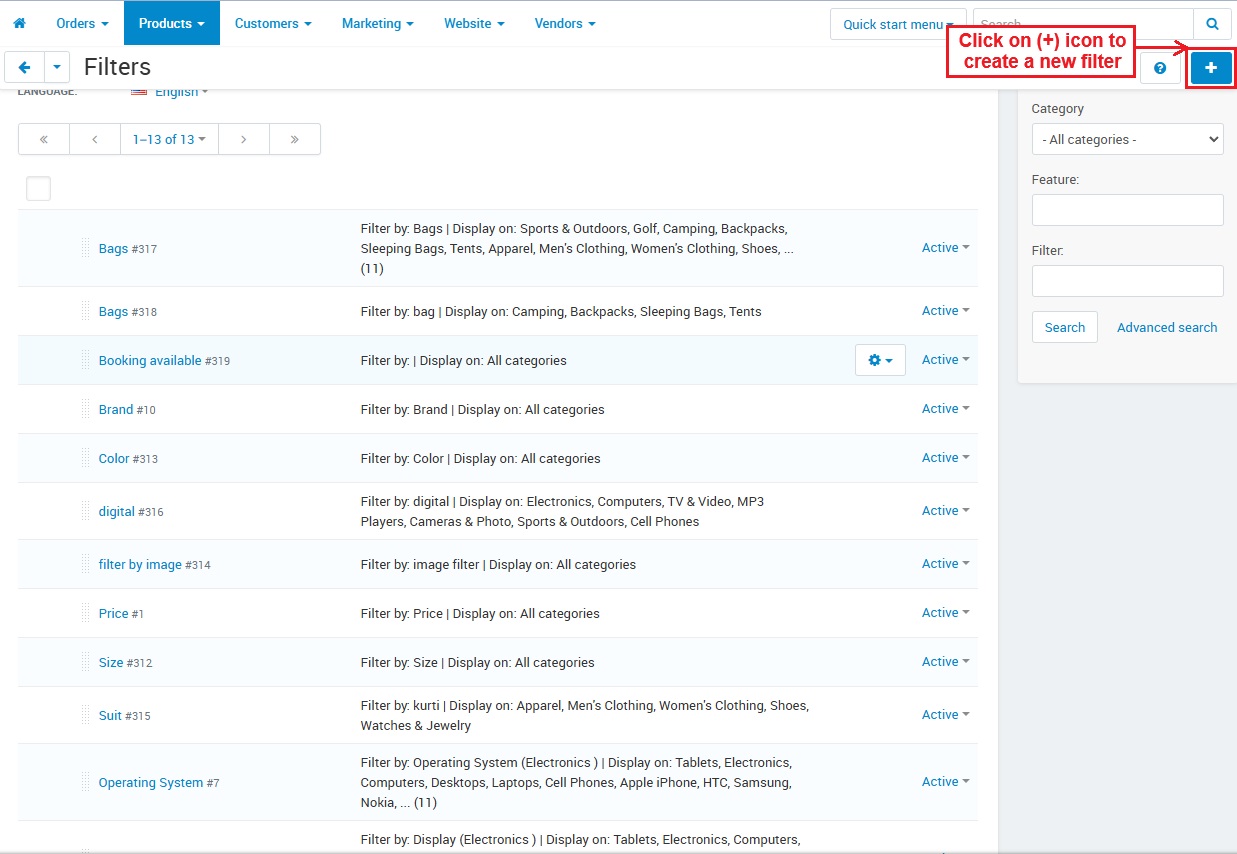Open the Products menu
1237x854 pixels.
tap(171, 23)
